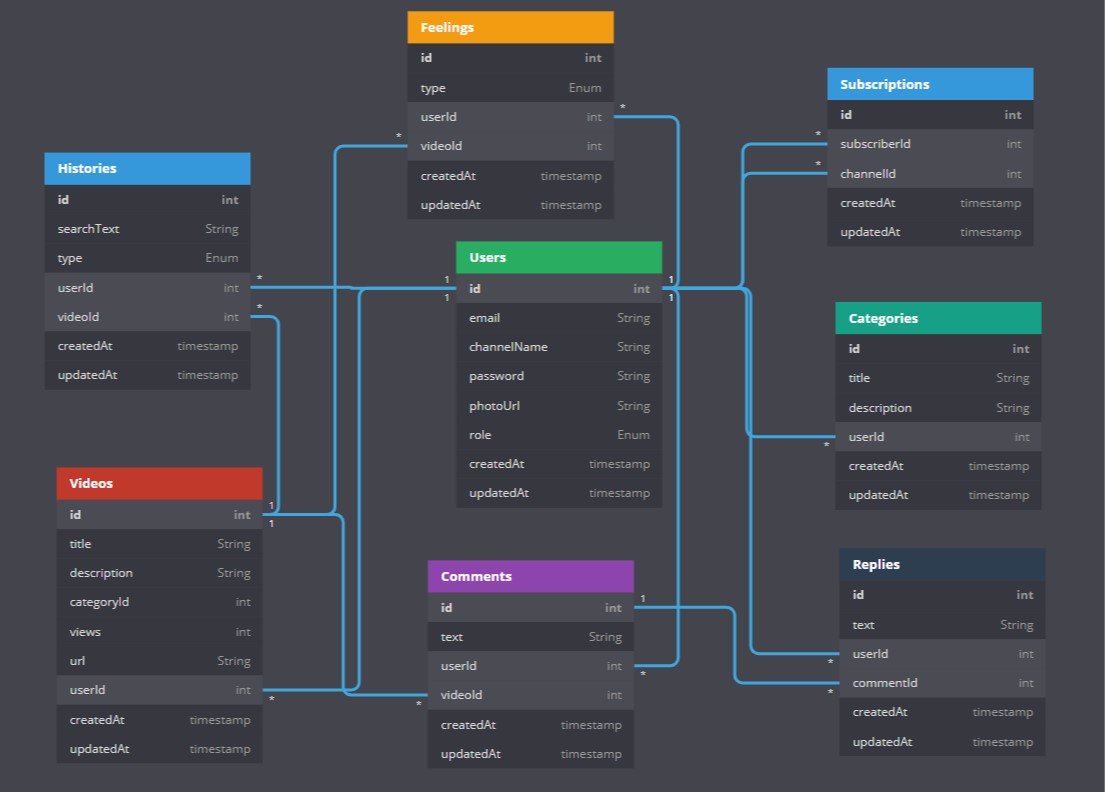Screen dimensions: 1105x792
Task: Click description field in Videos table
Action: coord(159,573)
